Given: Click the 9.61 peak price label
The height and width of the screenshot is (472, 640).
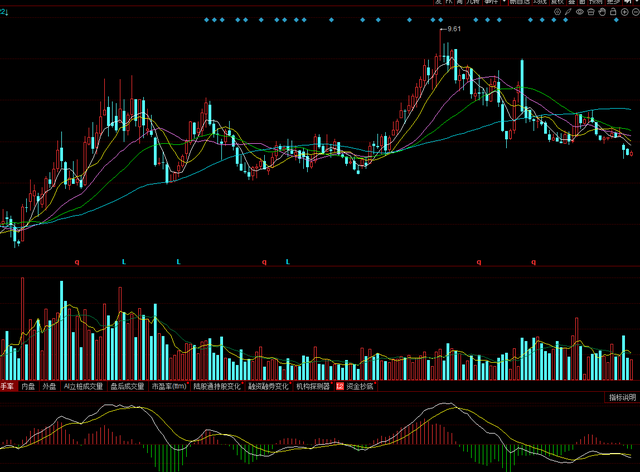Looking at the screenshot, I should click(454, 29).
